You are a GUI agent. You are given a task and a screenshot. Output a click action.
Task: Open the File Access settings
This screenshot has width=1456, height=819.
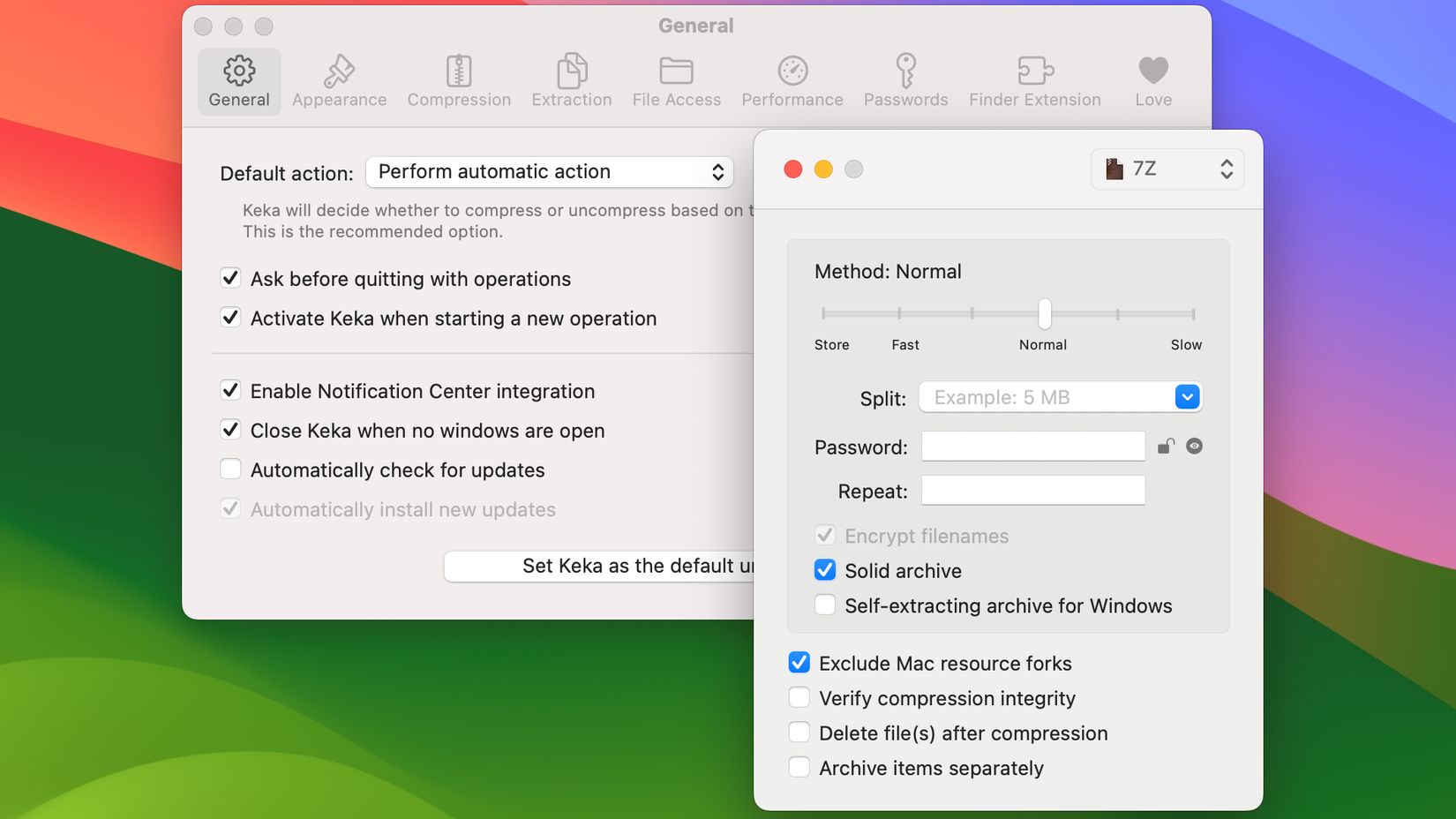pyautogui.click(x=676, y=79)
